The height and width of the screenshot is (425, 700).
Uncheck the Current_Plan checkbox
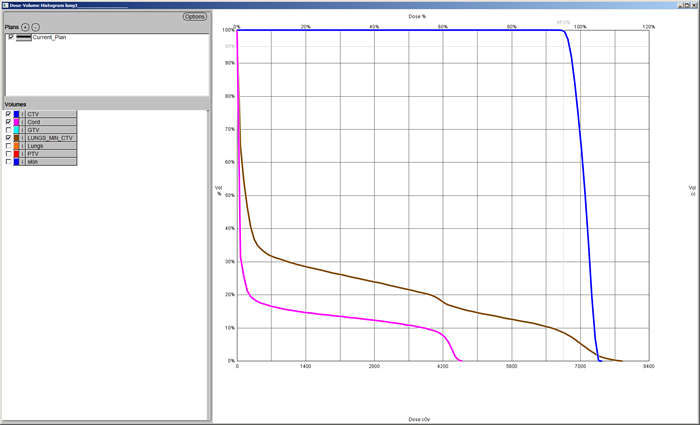(10, 37)
